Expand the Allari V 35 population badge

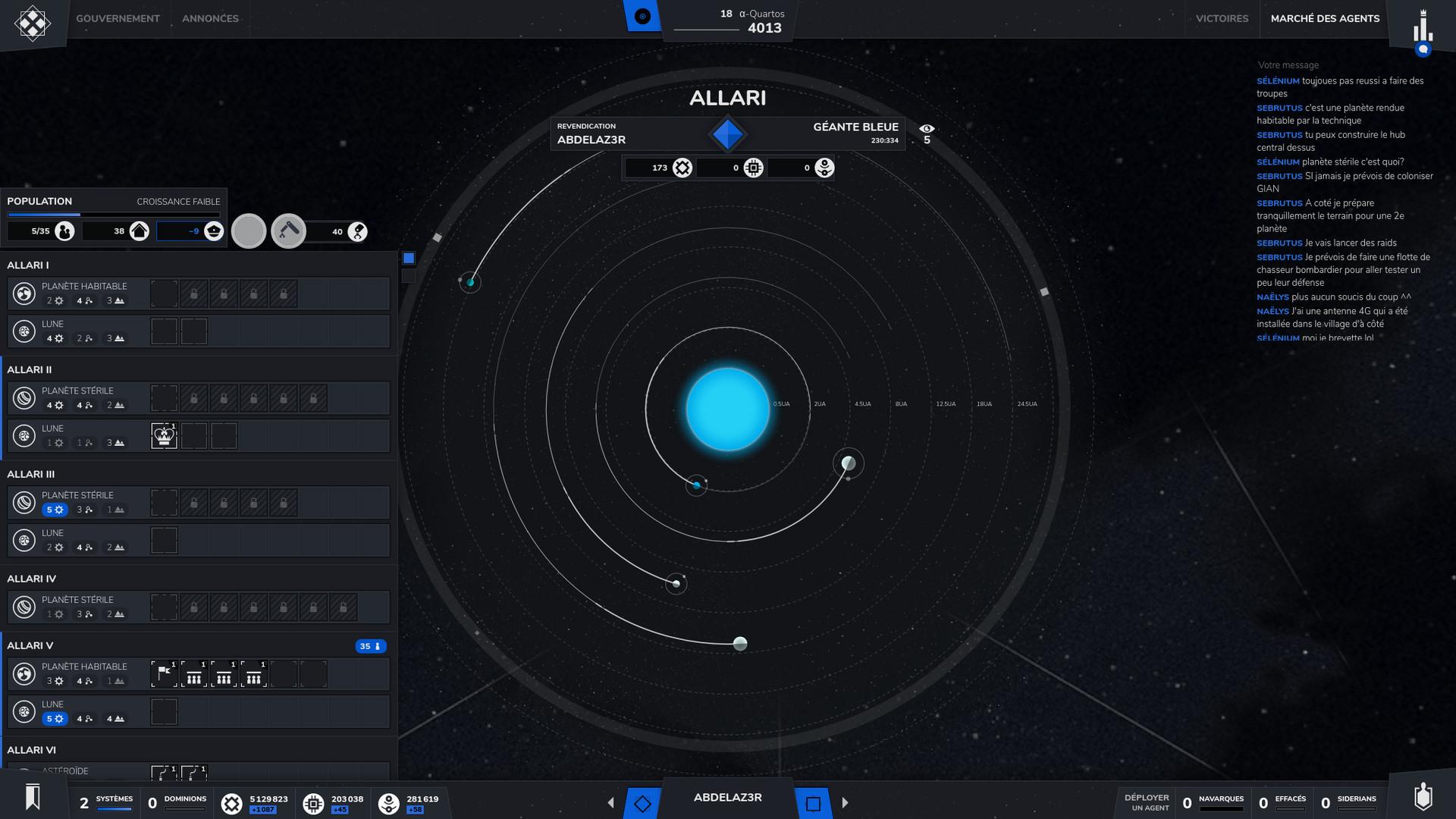click(x=370, y=646)
